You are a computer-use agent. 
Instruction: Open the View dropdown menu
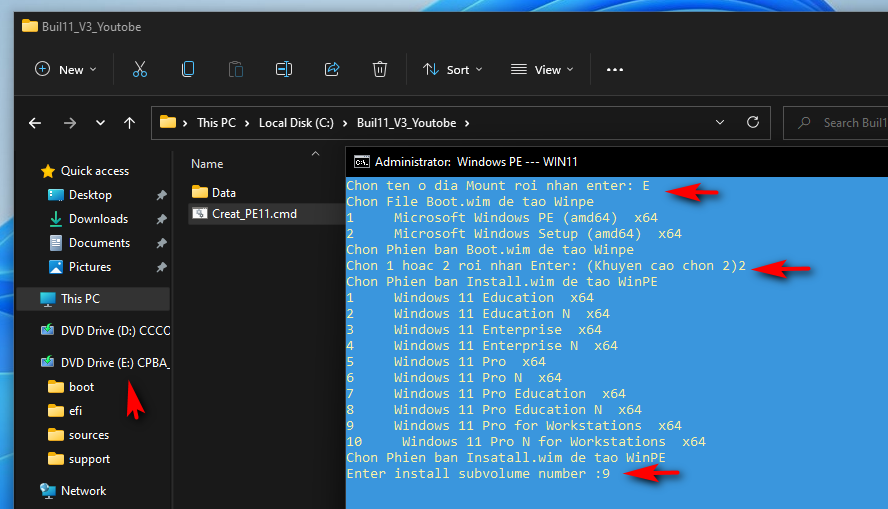(x=542, y=70)
